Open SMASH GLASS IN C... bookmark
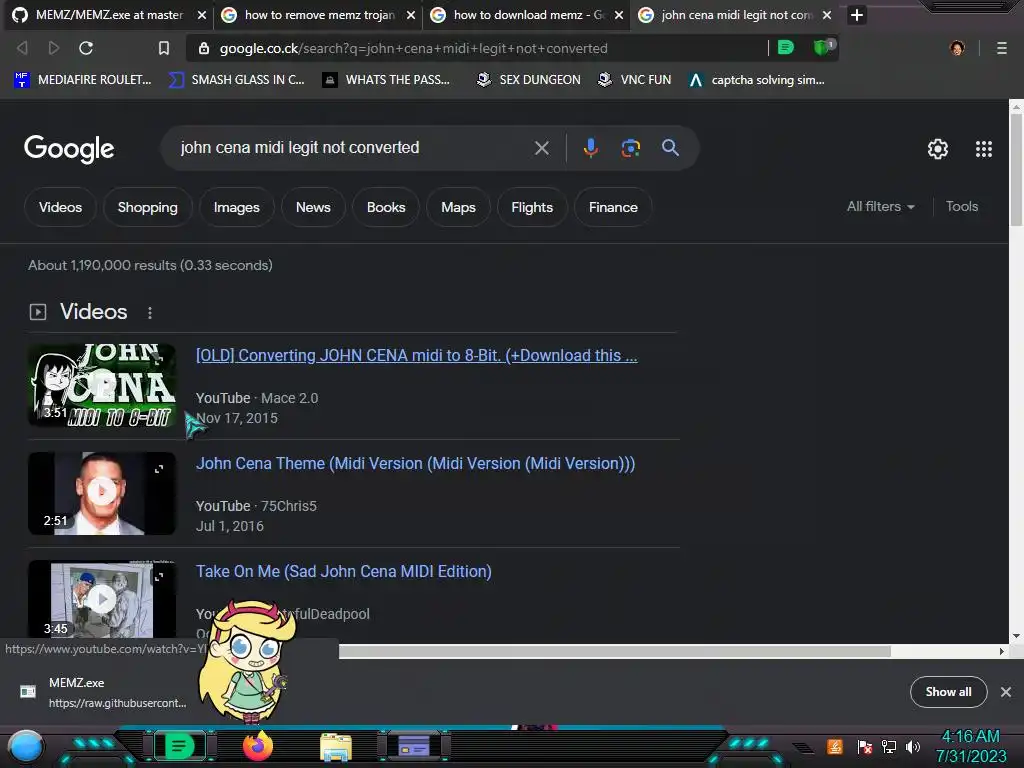The height and width of the screenshot is (768, 1024). [236, 80]
